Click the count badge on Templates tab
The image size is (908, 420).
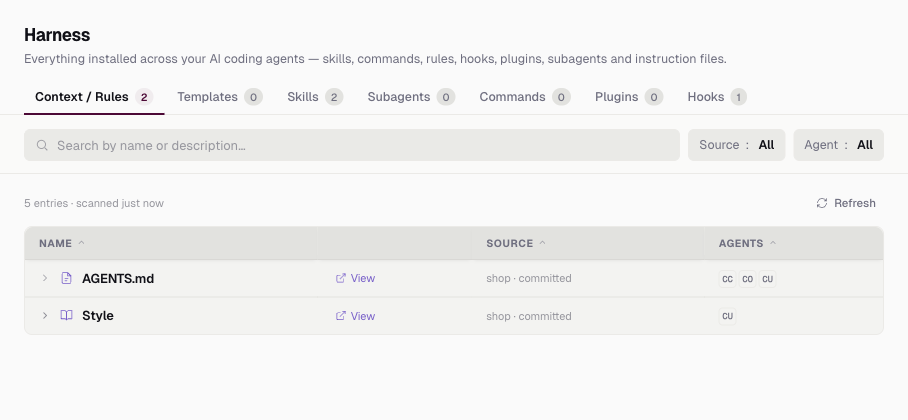click(x=253, y=97)
